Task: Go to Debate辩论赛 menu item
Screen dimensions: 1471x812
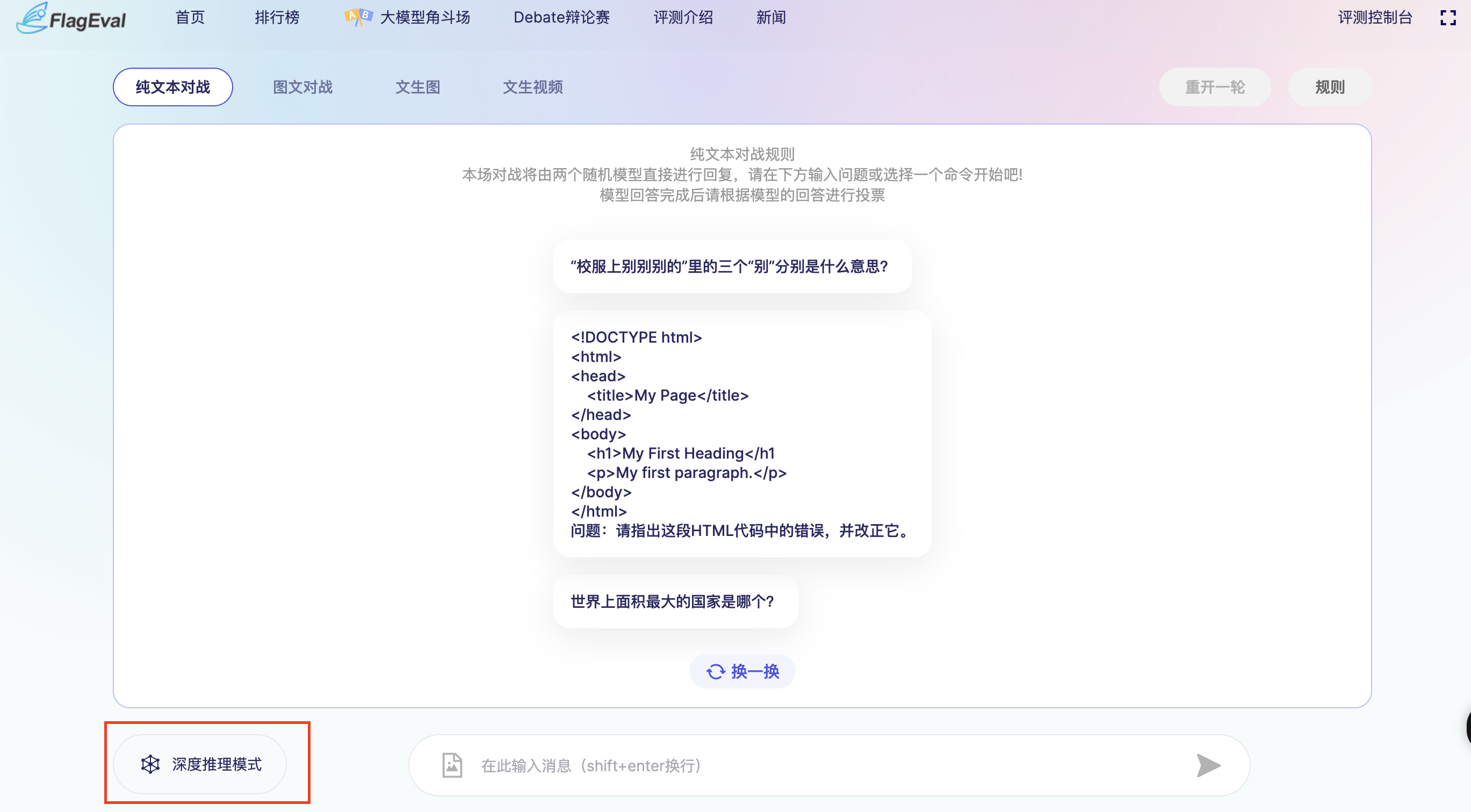Action: pos(561,17)
